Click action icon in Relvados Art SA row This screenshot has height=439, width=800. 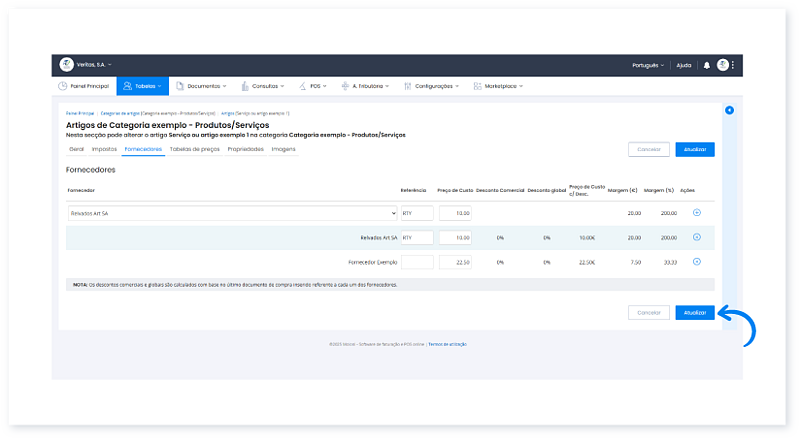[x=697, y=237]
